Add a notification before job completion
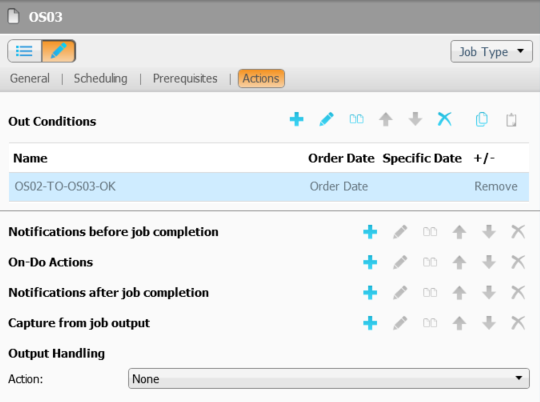540x402 pixels. coord(370,232)
